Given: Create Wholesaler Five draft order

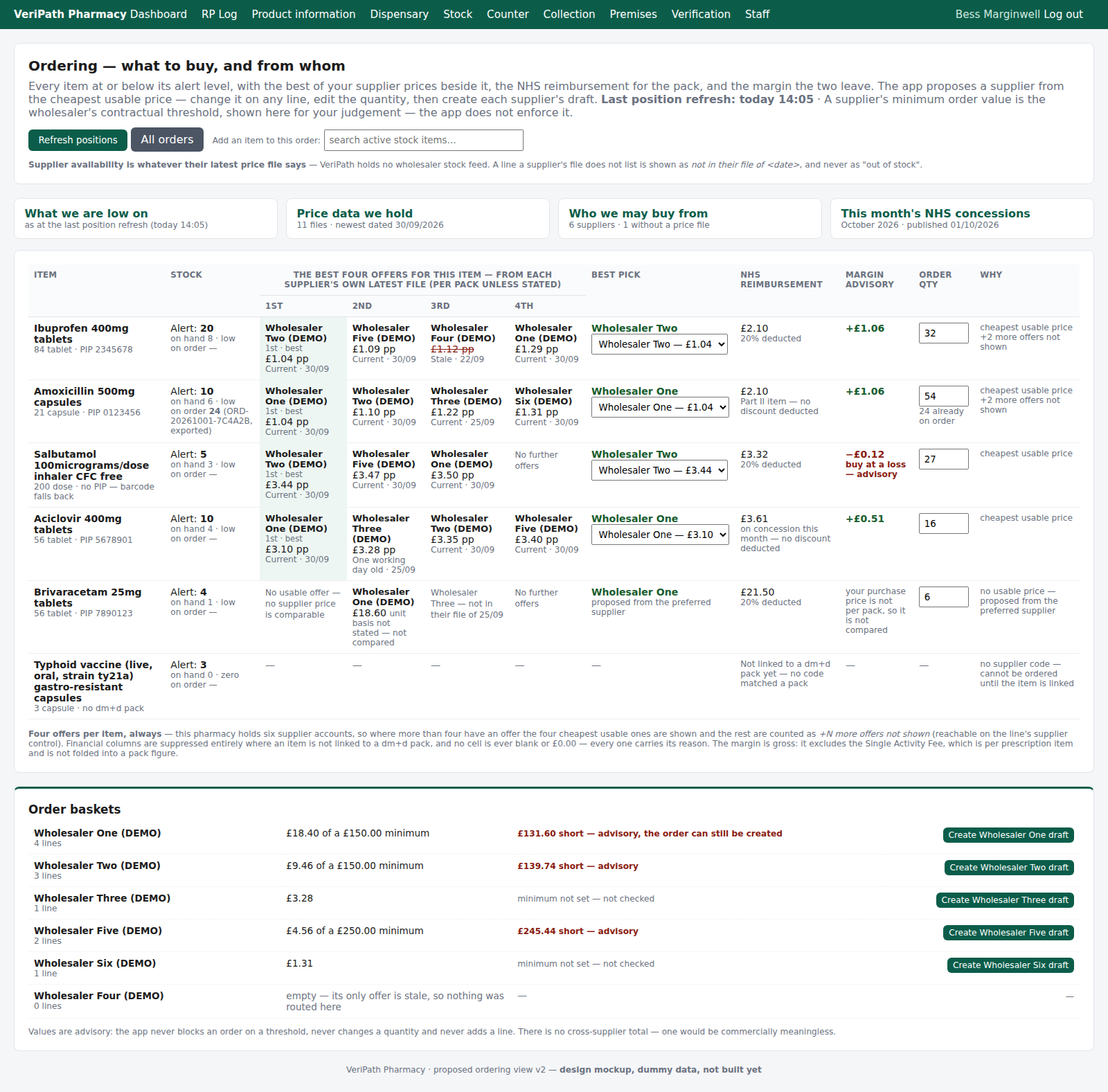Looking at the screenshot, I should pyautogui.click(x=1008, y=933).
